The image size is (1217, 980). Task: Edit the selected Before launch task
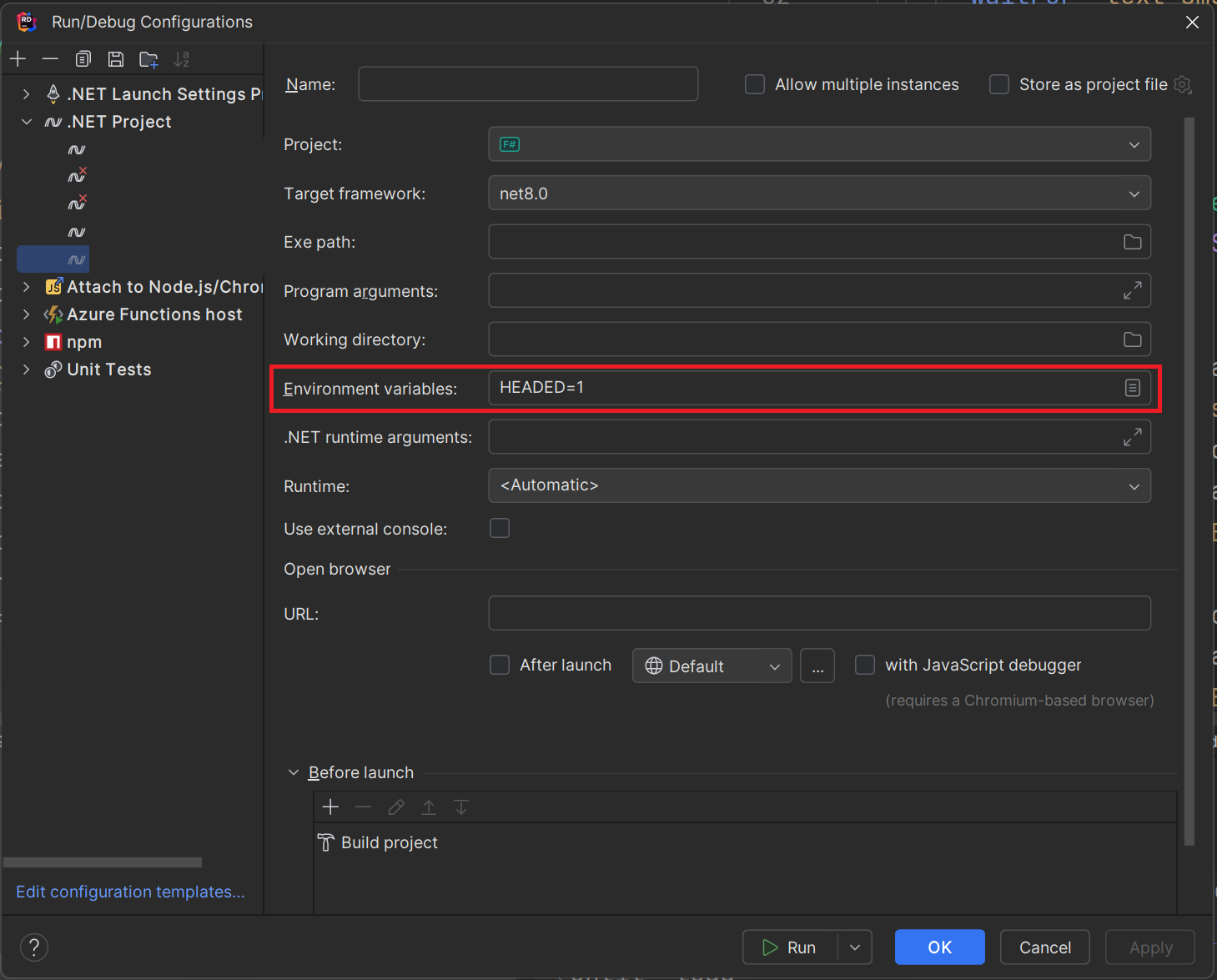click(x=396, y=807)
